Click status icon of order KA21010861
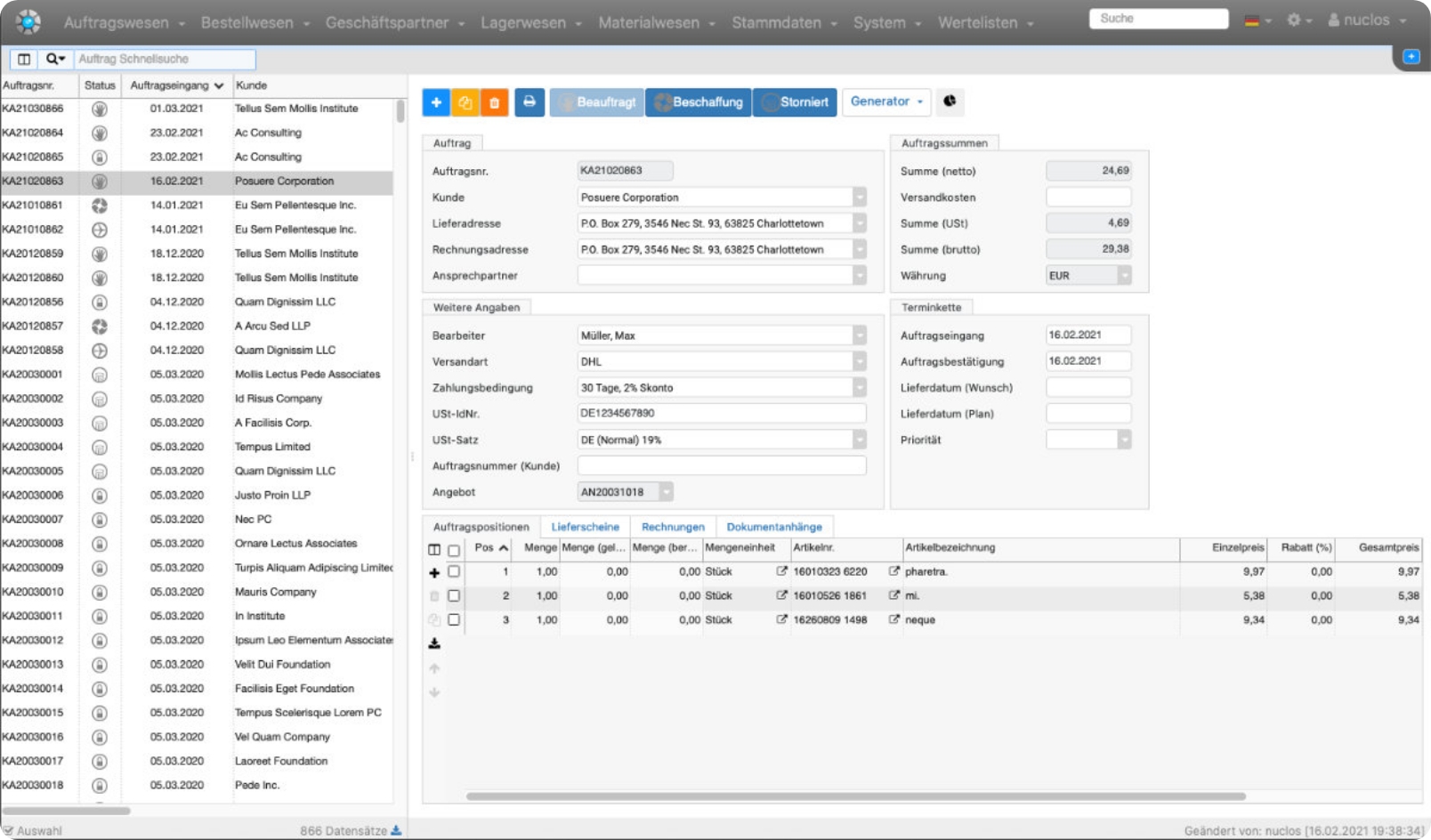This screenshot has height=840, width=1431. (100, 206)
